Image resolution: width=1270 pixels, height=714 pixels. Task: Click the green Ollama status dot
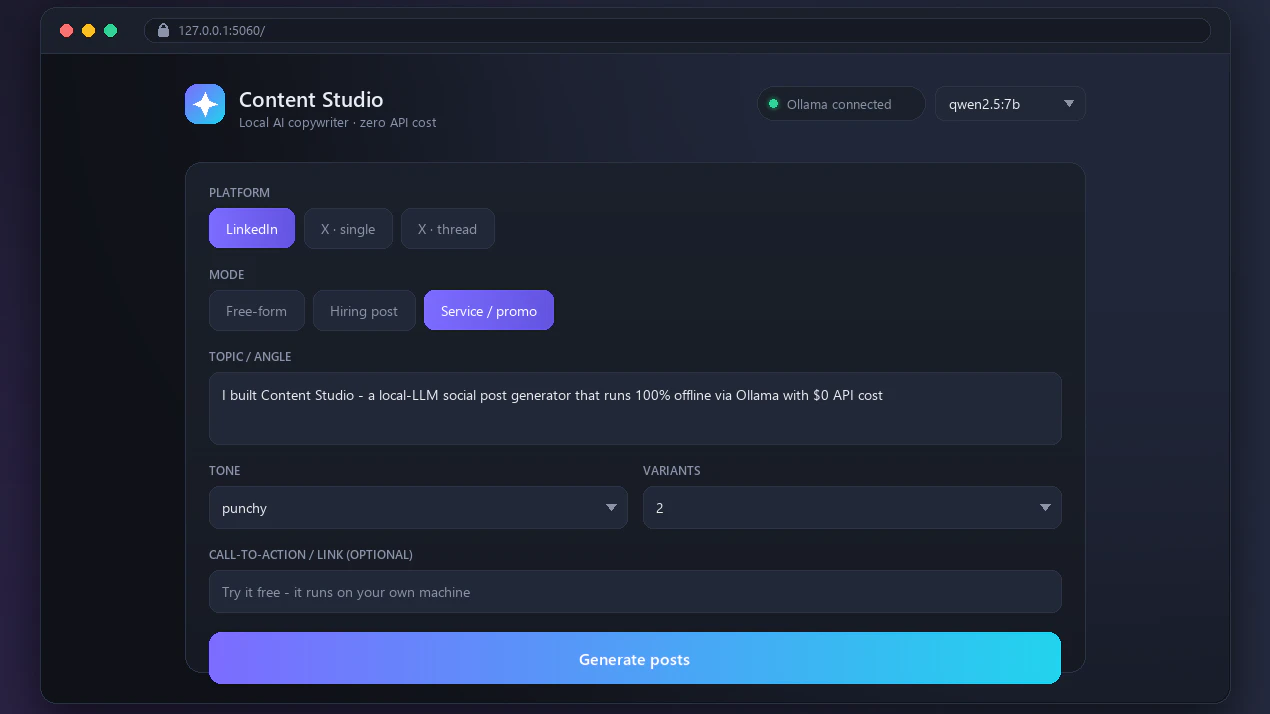pyautogui.click(x=773, y=104)
